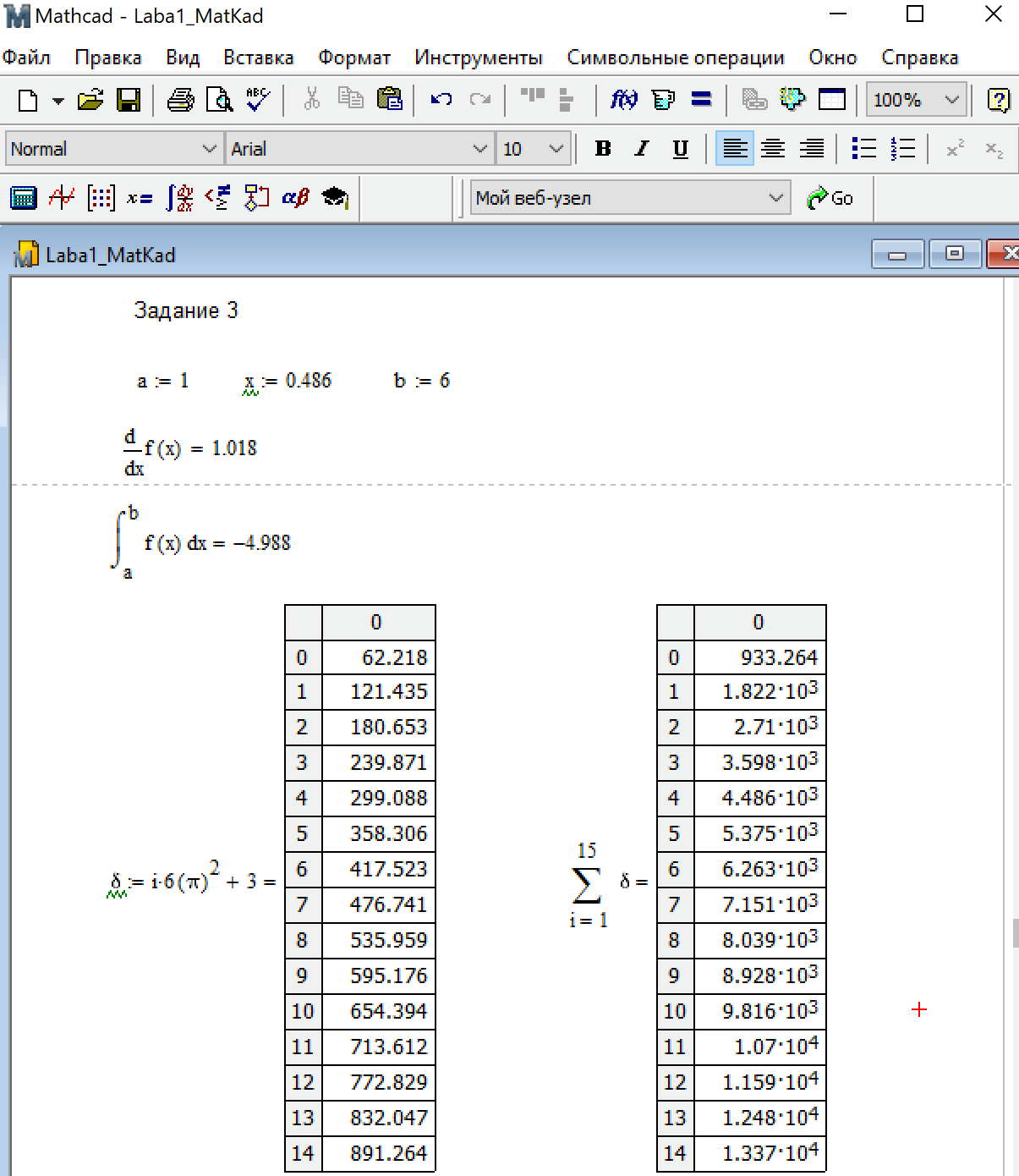This screenshot has width=1019, height=1176.
Task: Toggle align left
Action: click(x=735, y=149)
